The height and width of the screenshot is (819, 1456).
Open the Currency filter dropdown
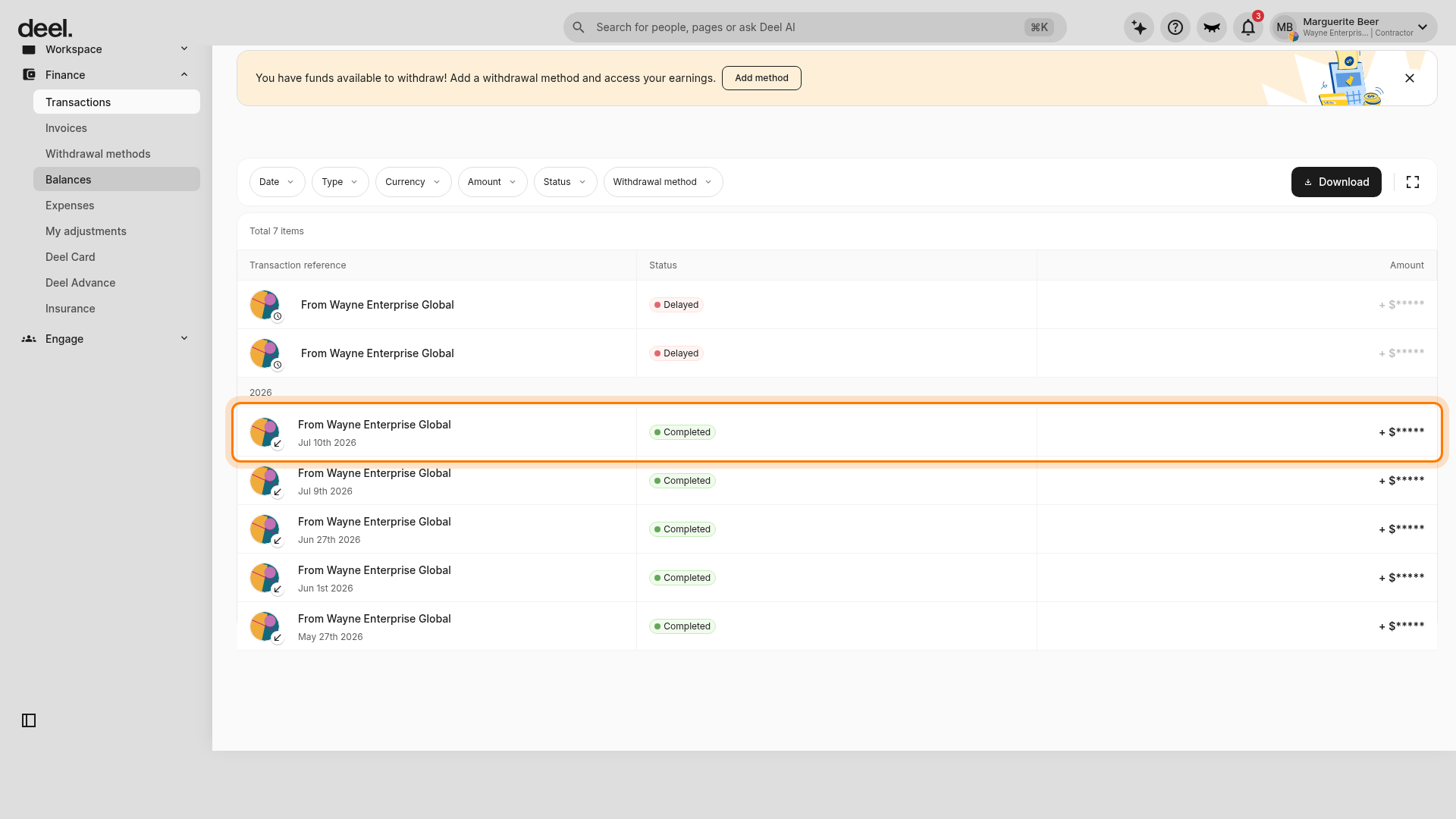click(413, 182)
